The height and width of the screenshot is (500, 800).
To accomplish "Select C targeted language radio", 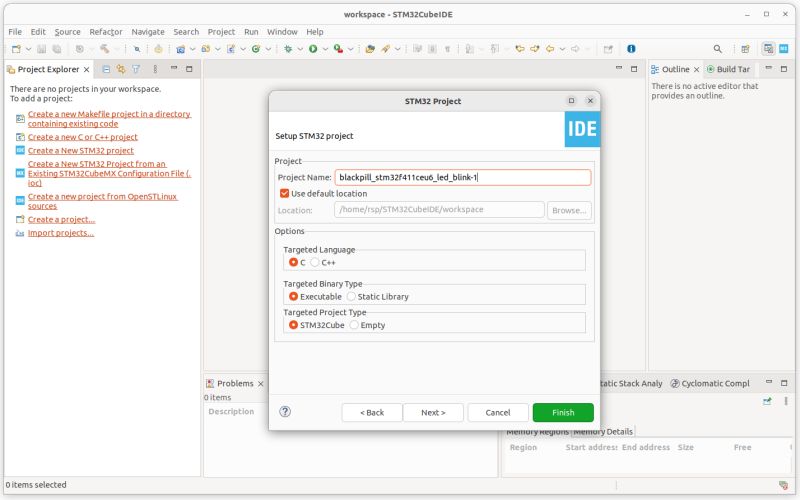I will tap(293, 262).
